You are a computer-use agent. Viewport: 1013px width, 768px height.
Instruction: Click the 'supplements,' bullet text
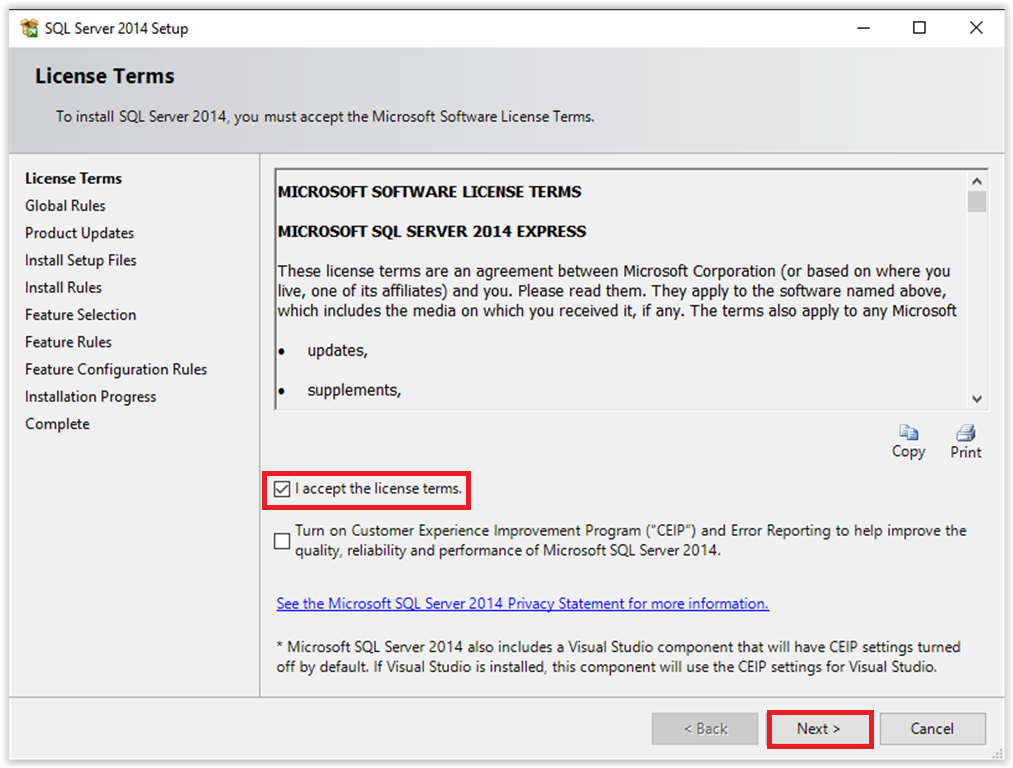coord(354,390)
